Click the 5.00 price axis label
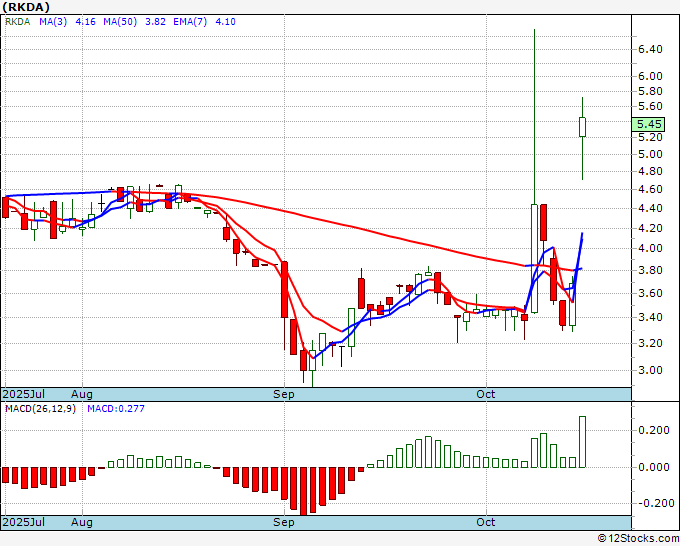 (x=650, y=155)
